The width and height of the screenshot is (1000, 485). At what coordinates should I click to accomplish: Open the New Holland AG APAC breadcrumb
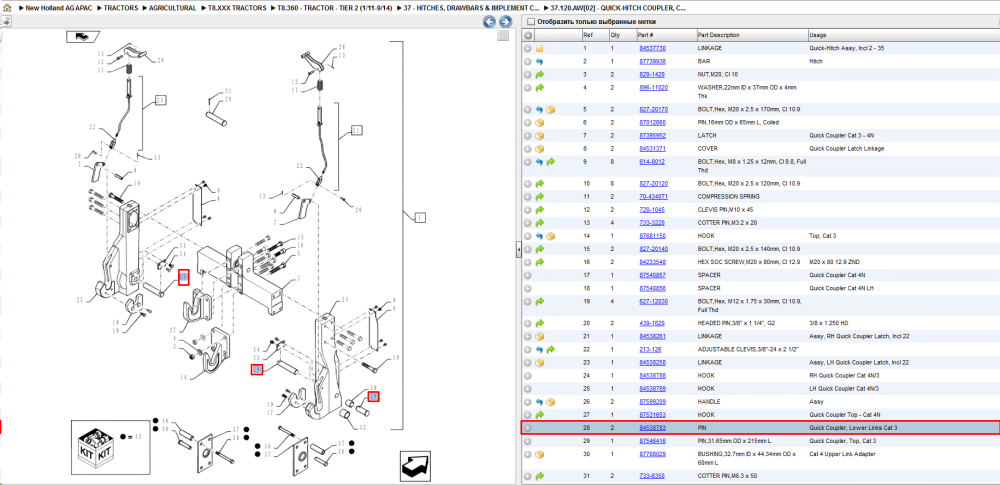point(59,8)
